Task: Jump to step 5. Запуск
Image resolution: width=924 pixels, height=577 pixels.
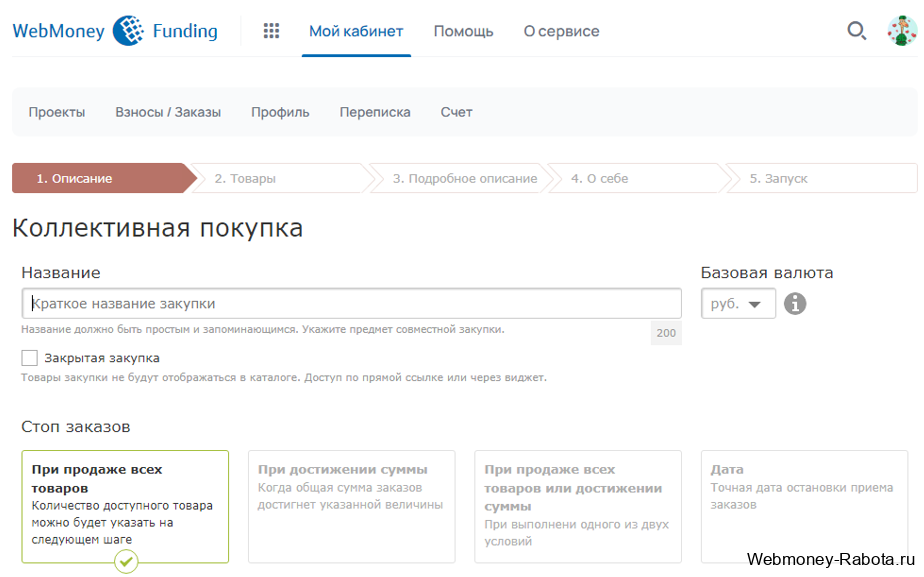Action: 820,178
